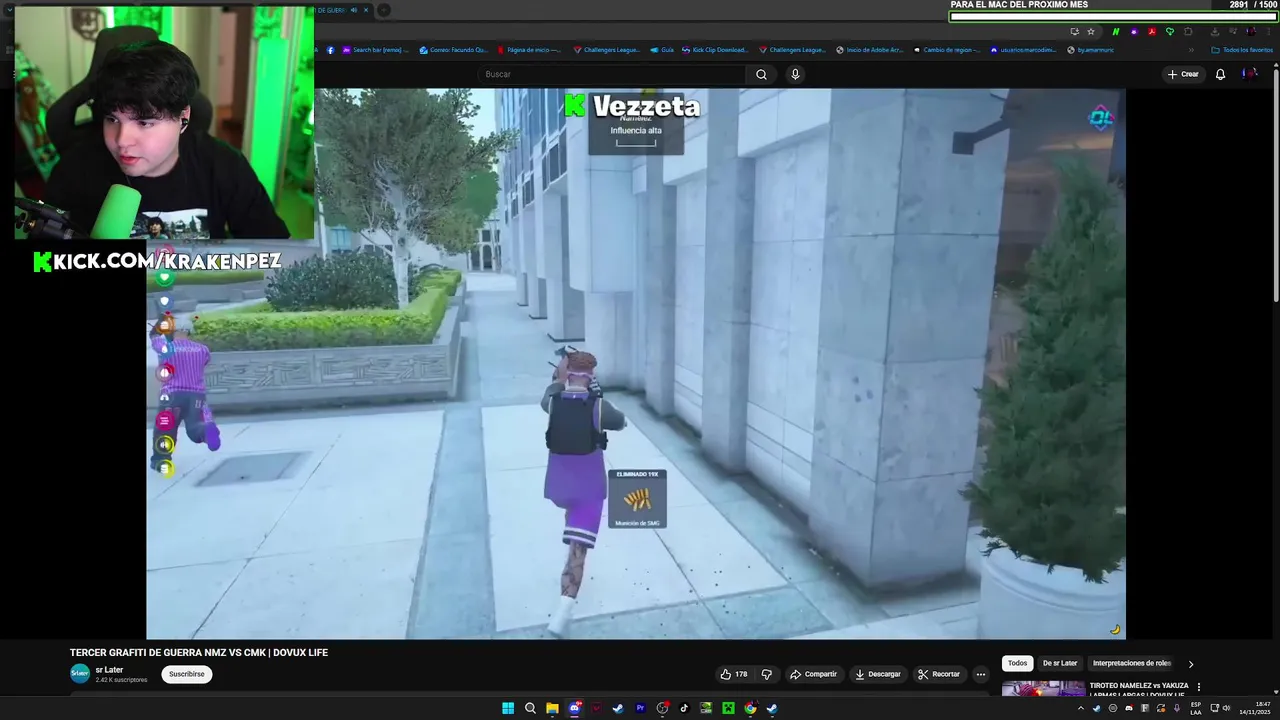Click the Suscribirse button
1280x720 pixels.
coord(186,674)
